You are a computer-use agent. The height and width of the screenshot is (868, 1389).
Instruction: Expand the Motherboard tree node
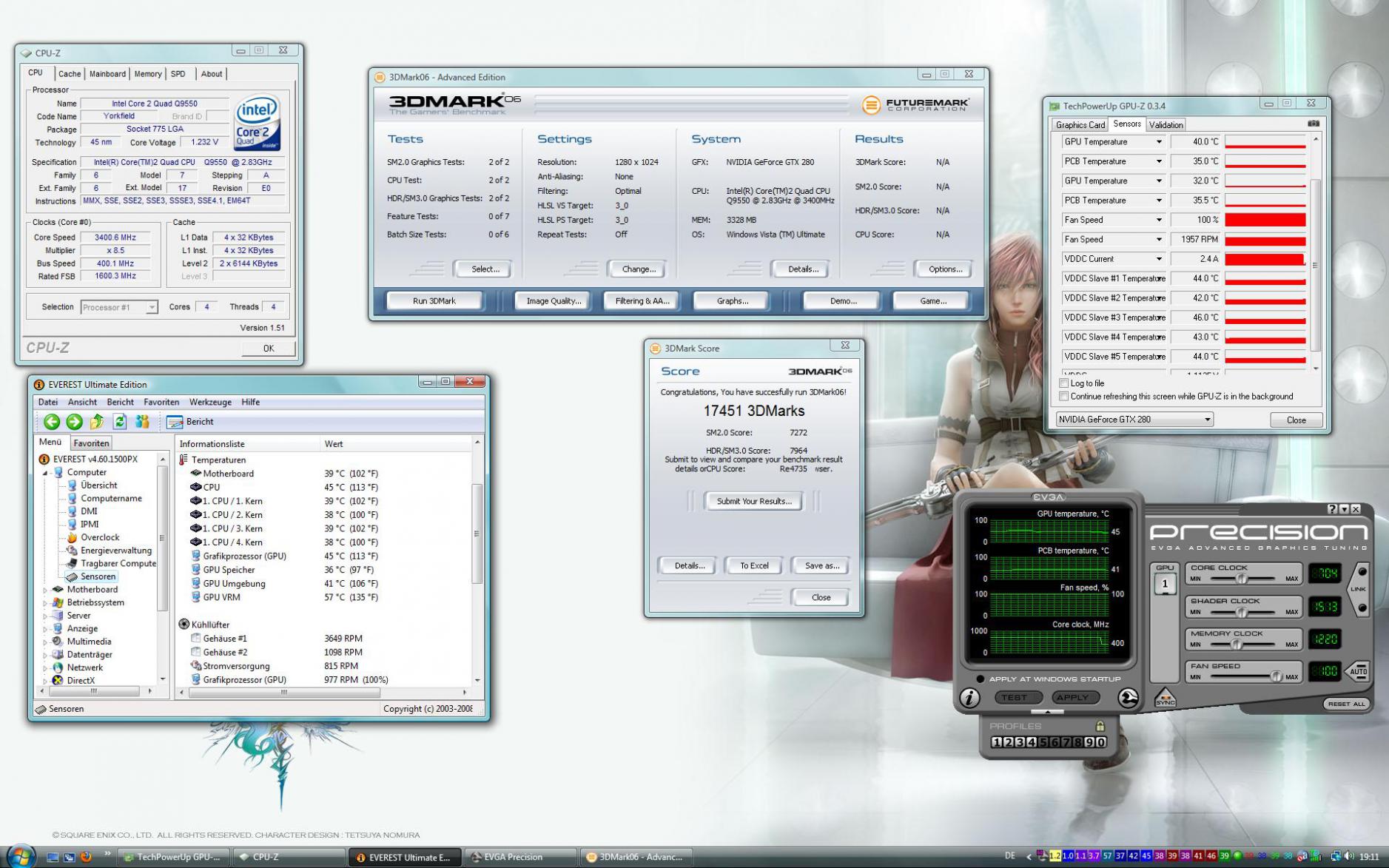(x=45, y=590)
